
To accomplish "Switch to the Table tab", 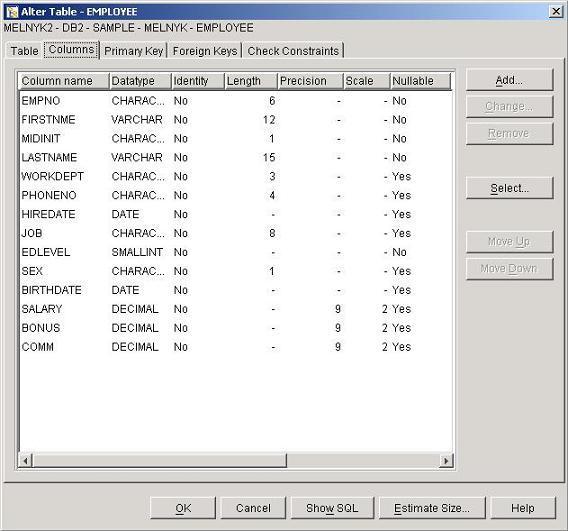I will (24, 51).
